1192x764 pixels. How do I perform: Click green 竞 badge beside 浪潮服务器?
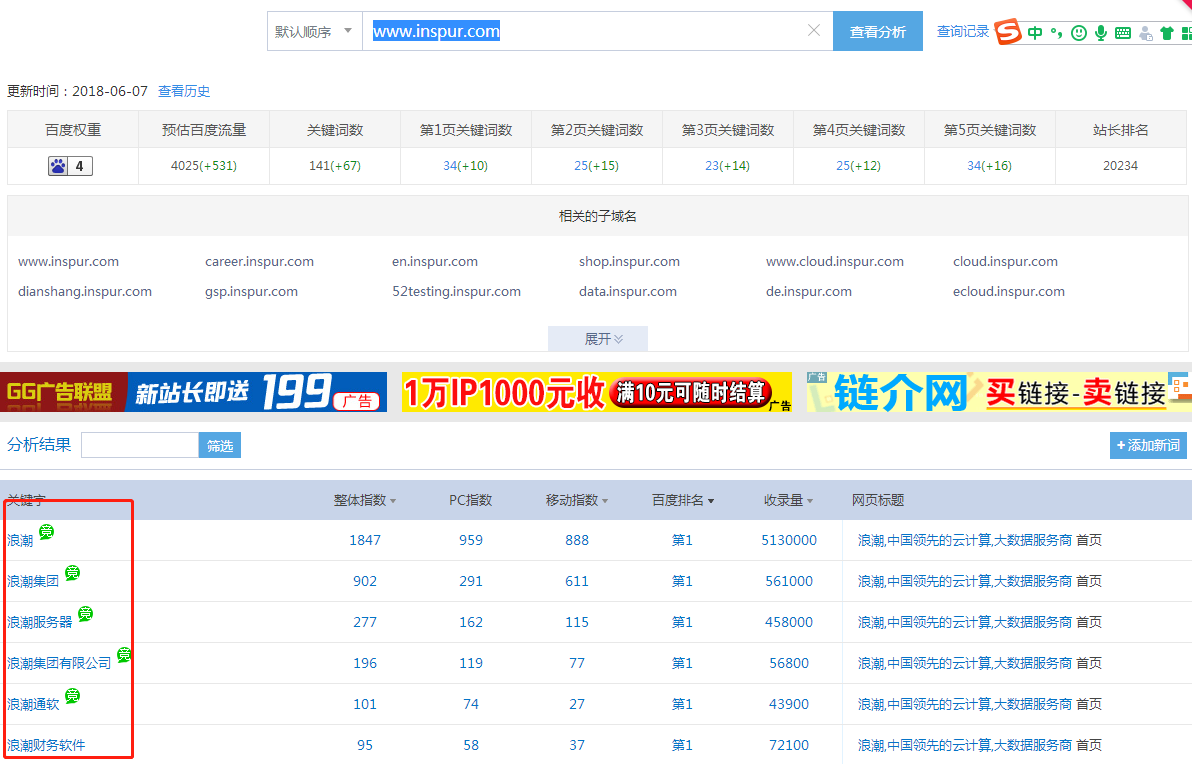86,614
